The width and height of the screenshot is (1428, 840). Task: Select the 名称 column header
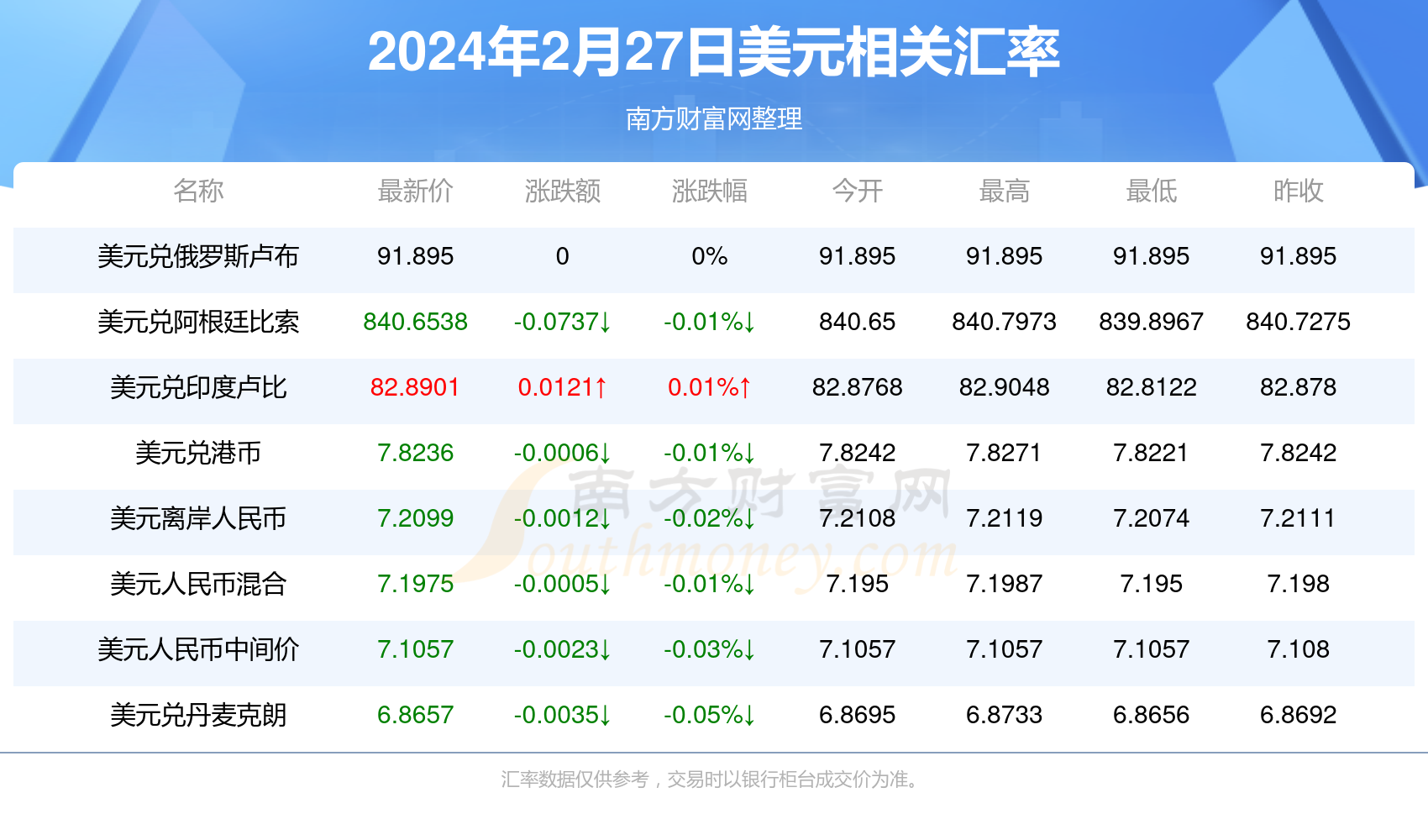(x=198, y=191)
